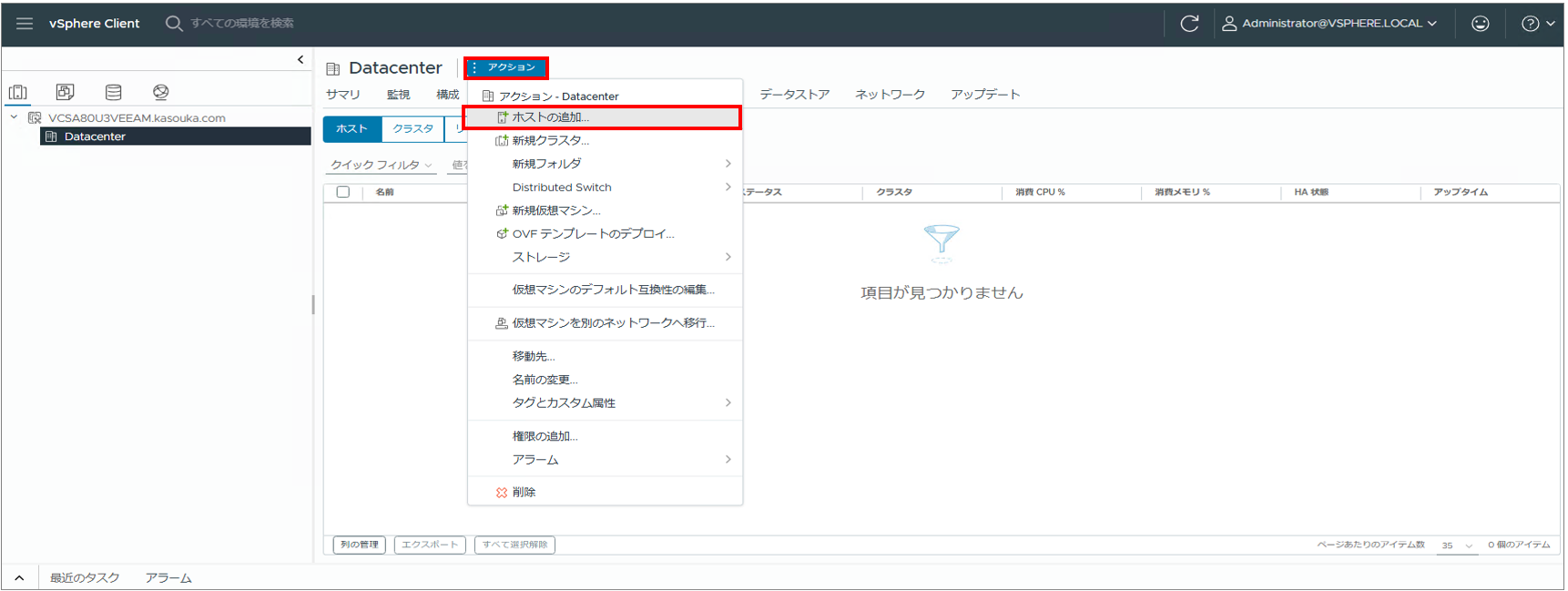Click the Deploy OVF Template icon
Screen dimensions: 1568x591
(x=502, y=234)
